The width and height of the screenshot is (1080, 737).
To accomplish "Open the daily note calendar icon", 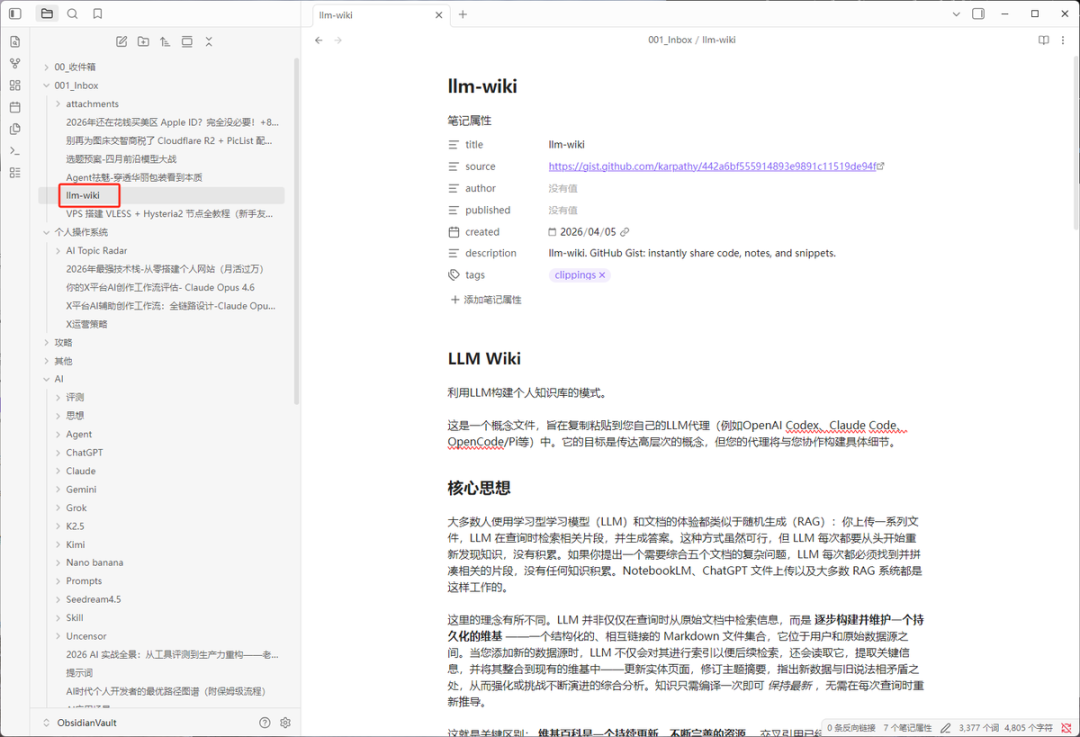I will [15, 107].
